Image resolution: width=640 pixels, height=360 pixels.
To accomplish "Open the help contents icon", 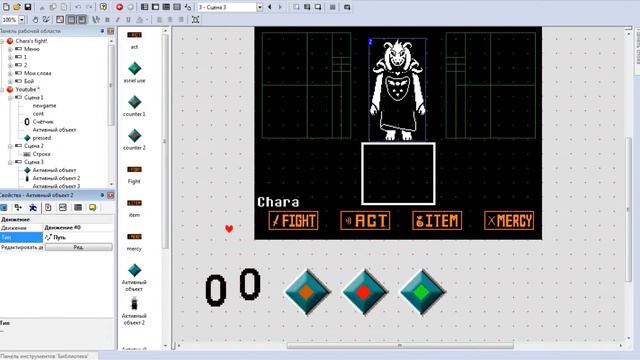I will 103,7.
